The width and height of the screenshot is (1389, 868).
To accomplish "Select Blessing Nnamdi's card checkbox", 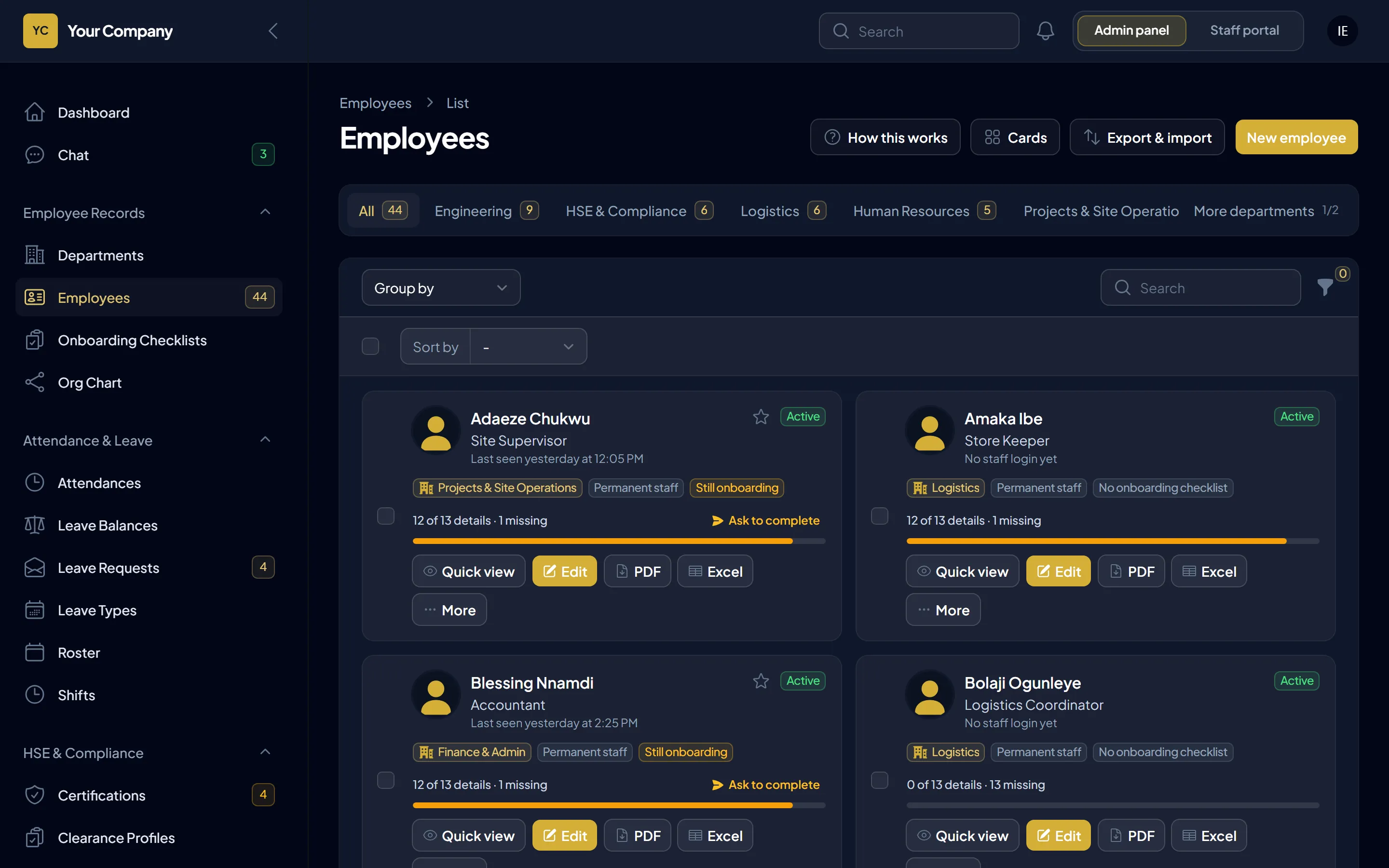I will point(386,780).
